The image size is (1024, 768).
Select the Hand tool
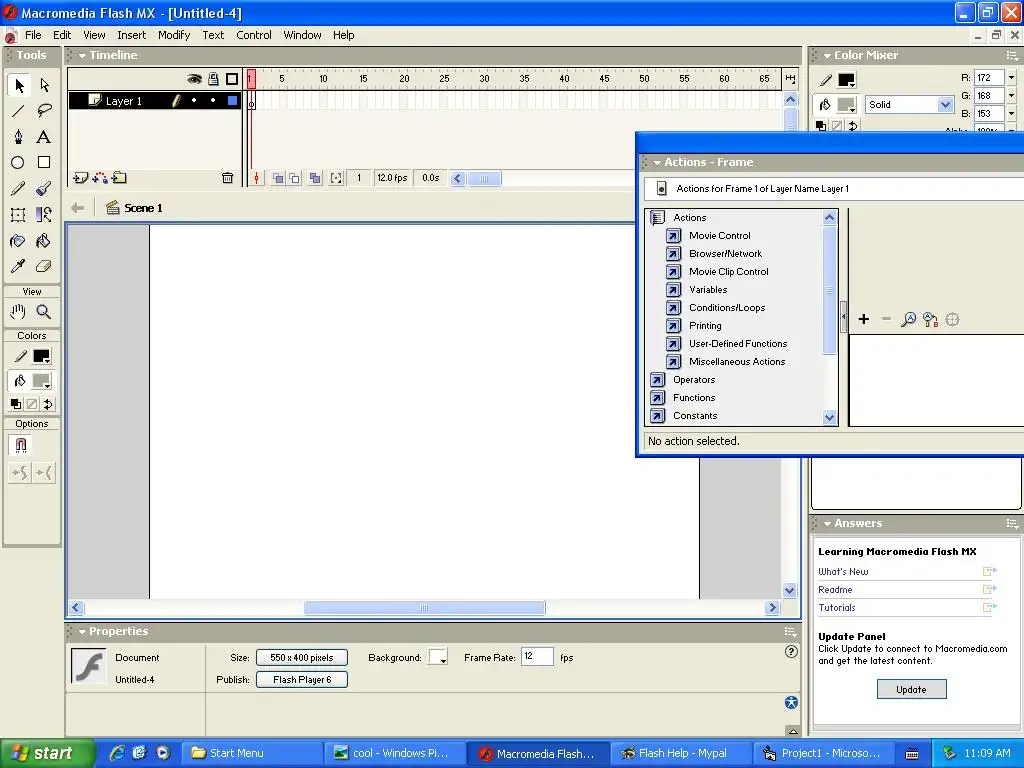click(x=18, y=312)
